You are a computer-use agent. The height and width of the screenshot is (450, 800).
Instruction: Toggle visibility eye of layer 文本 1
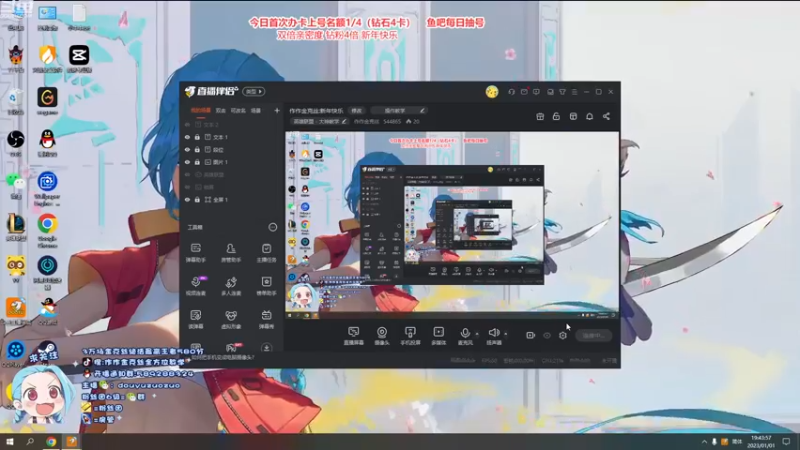coord(187,137)
